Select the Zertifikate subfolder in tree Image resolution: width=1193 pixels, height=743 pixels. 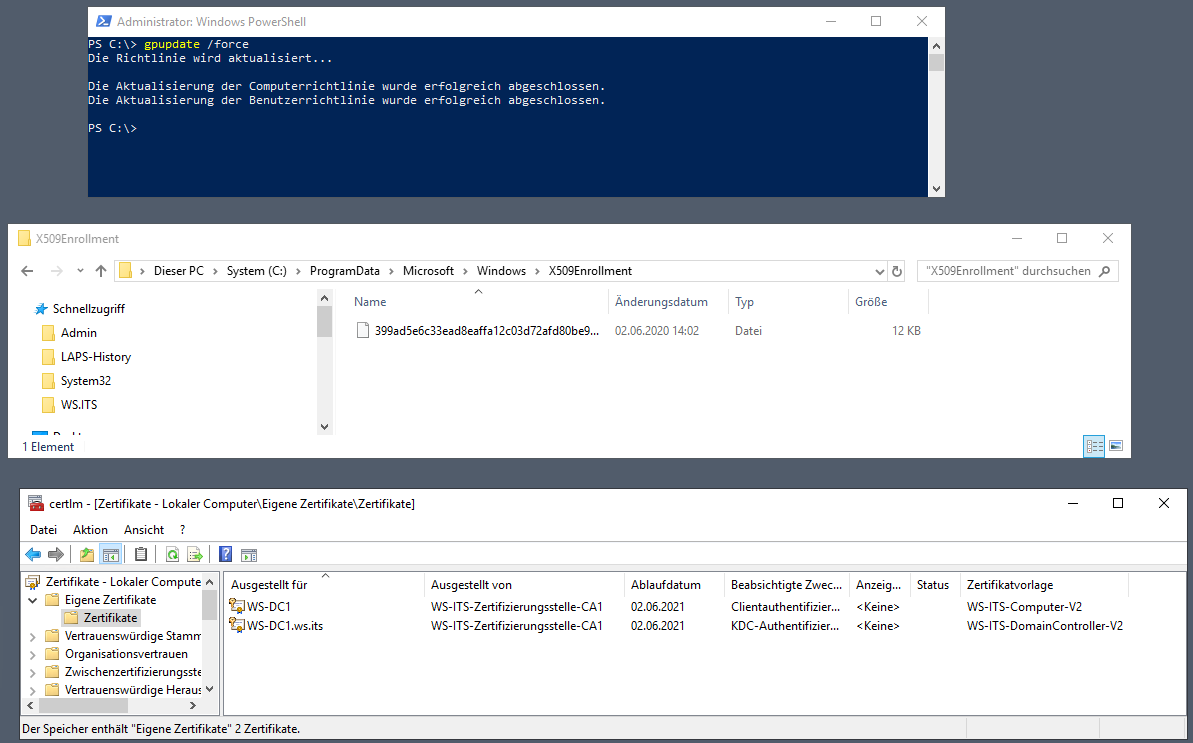(x=111, y=618)
